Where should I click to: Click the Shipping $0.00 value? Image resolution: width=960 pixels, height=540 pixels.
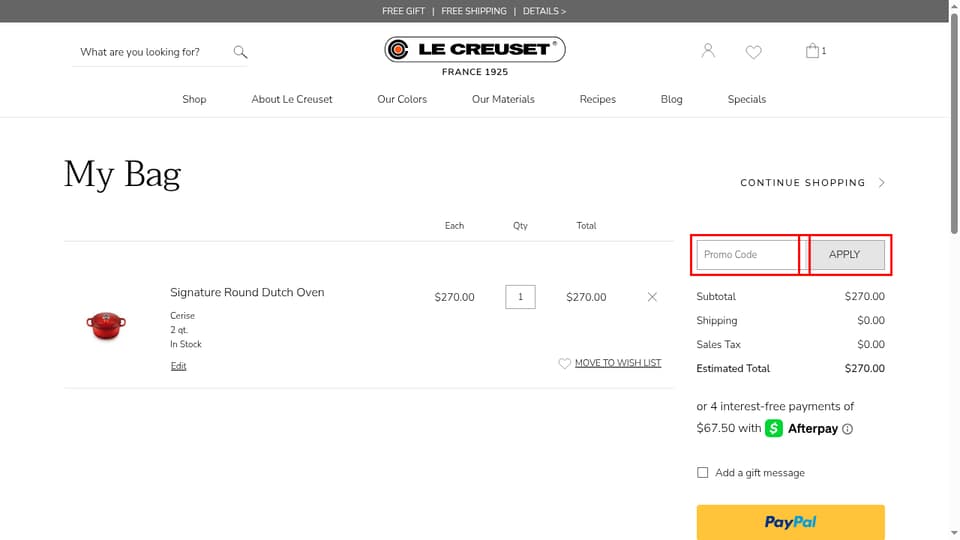(871, 321)
